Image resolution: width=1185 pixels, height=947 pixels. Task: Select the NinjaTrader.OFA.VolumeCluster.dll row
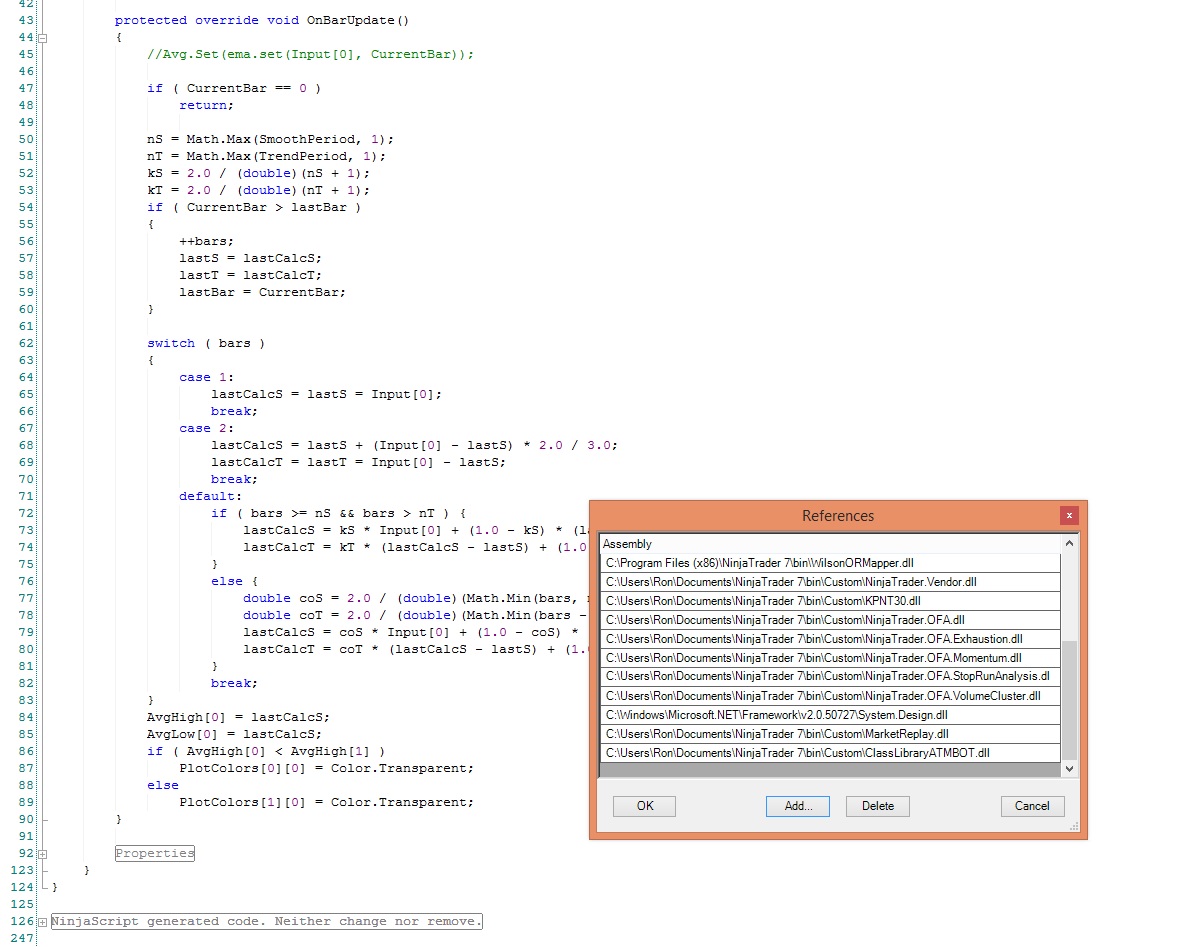(x=829, y=696)
